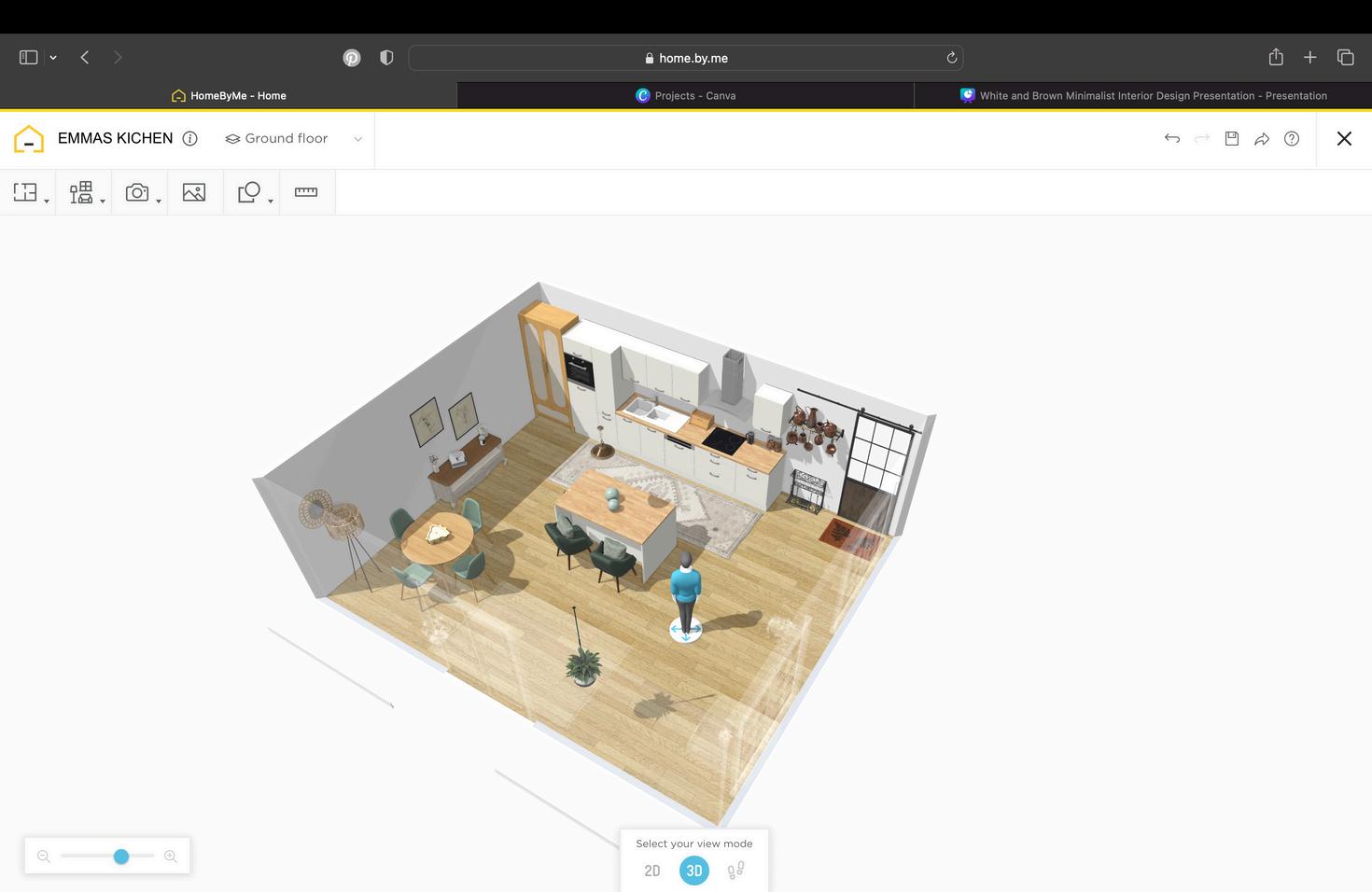Image resolution: width=1372 pixels, height=892 pixels.
Task: Expand the camera tool dropdown arrow
Action: click(159, 202)
